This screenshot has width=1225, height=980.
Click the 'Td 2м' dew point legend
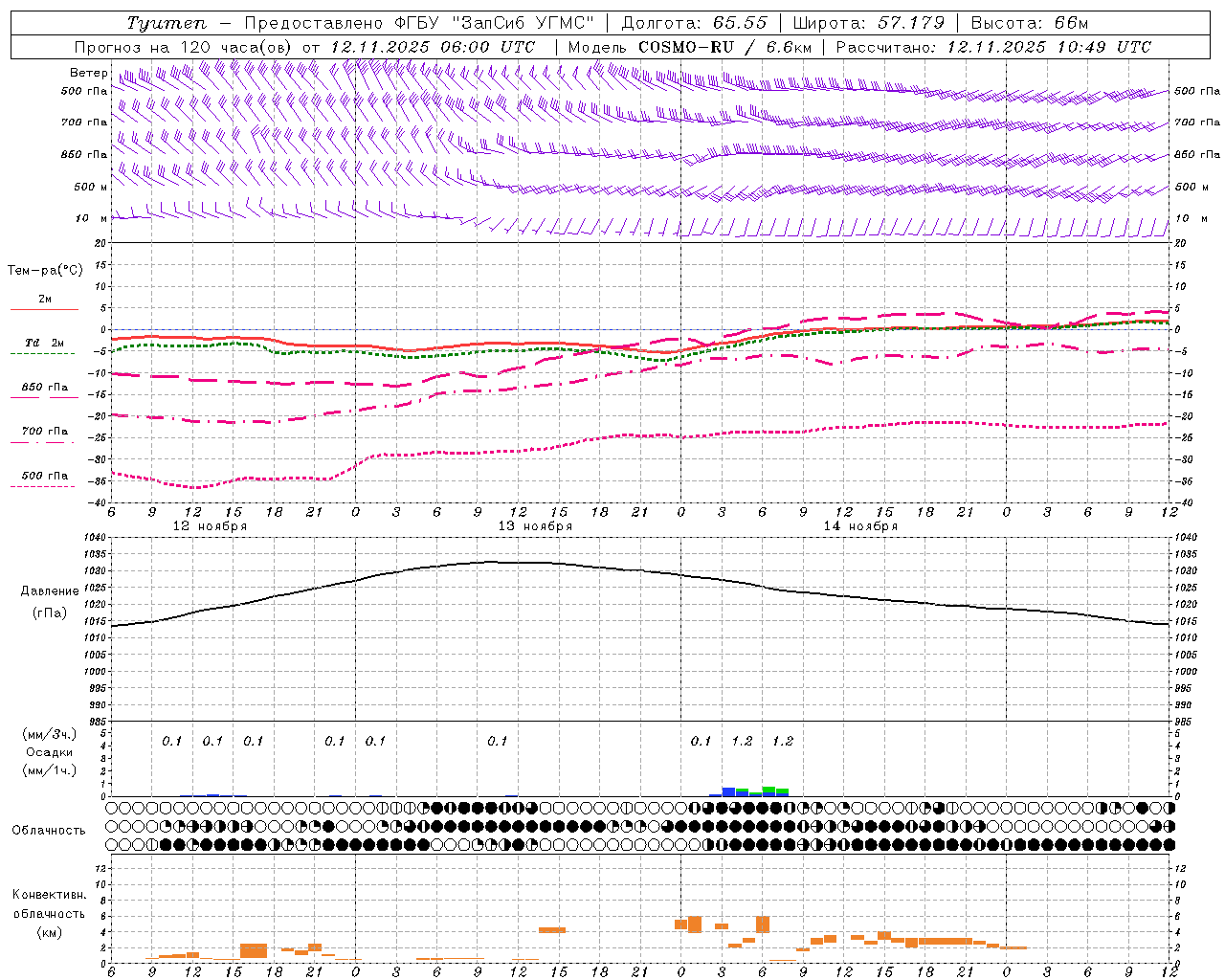click(x=44, y=343)
